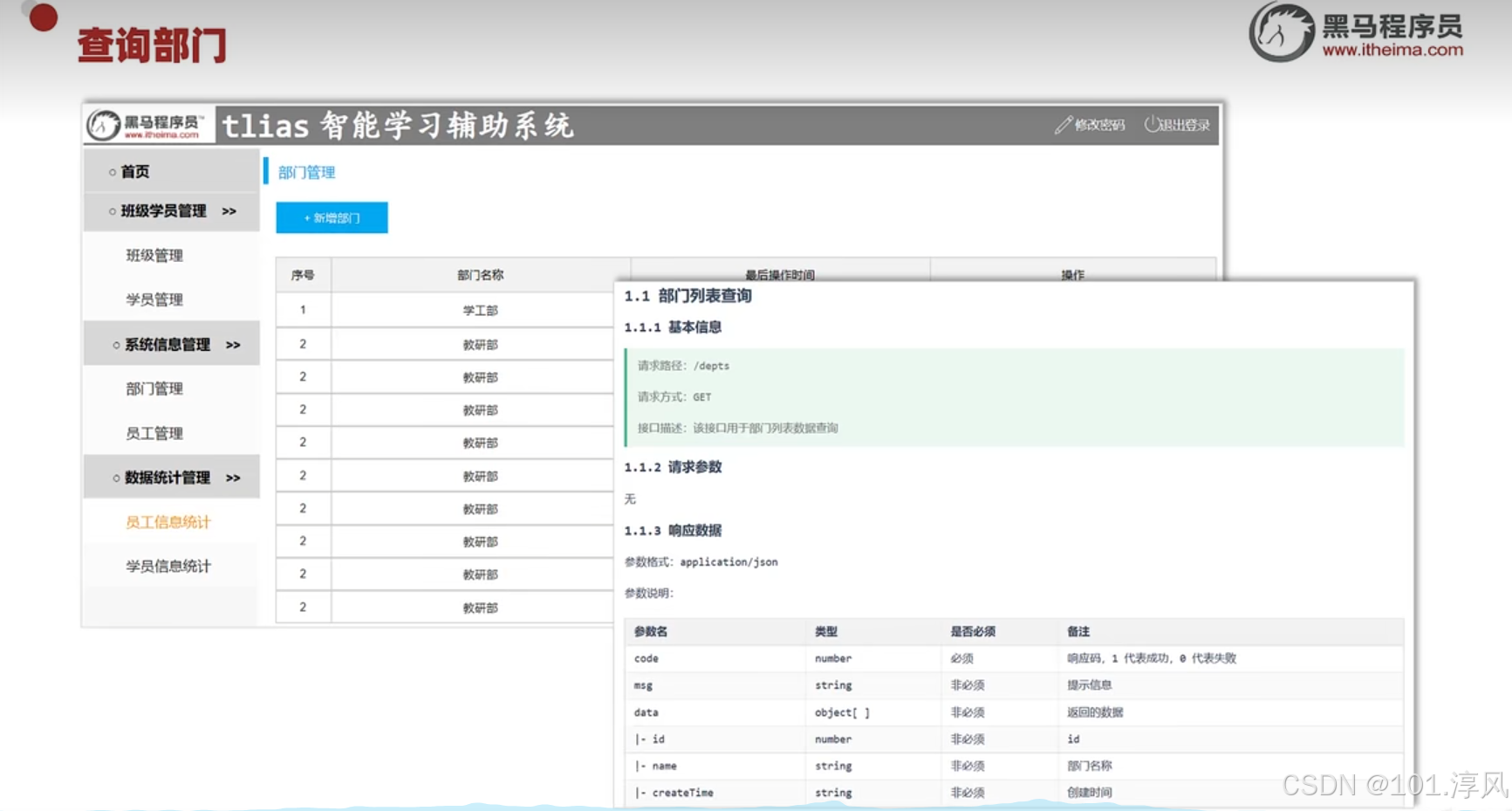
Task: Click the 序号 column header
Action: 303,275
